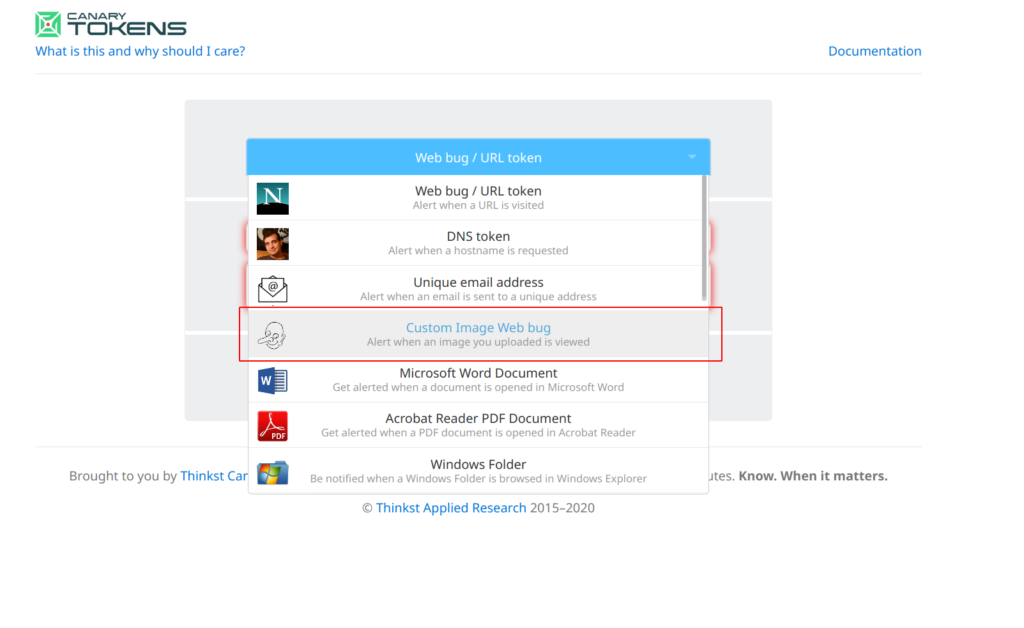Click 'Get alerted when a PDF document is opened' text

pos(478,432)
